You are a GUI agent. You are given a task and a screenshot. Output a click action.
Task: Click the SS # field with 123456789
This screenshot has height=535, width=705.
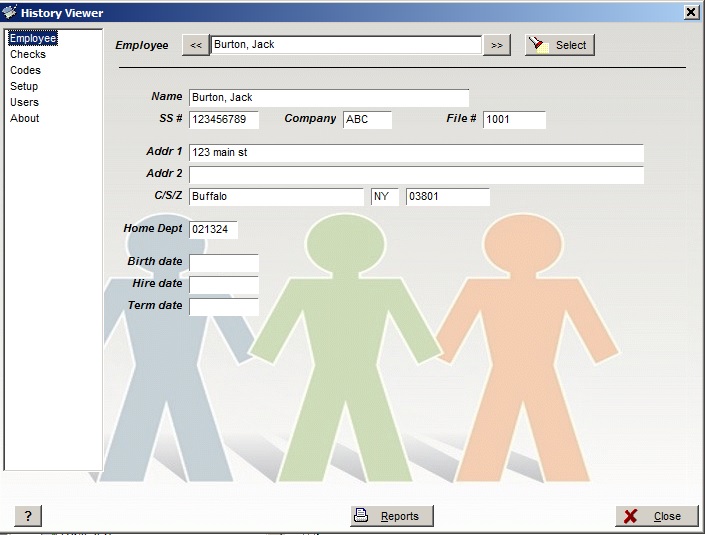click(223, 120)
